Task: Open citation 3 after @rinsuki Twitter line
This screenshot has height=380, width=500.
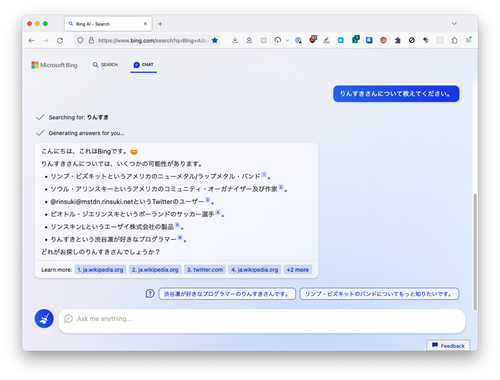Action: [207, 200]
